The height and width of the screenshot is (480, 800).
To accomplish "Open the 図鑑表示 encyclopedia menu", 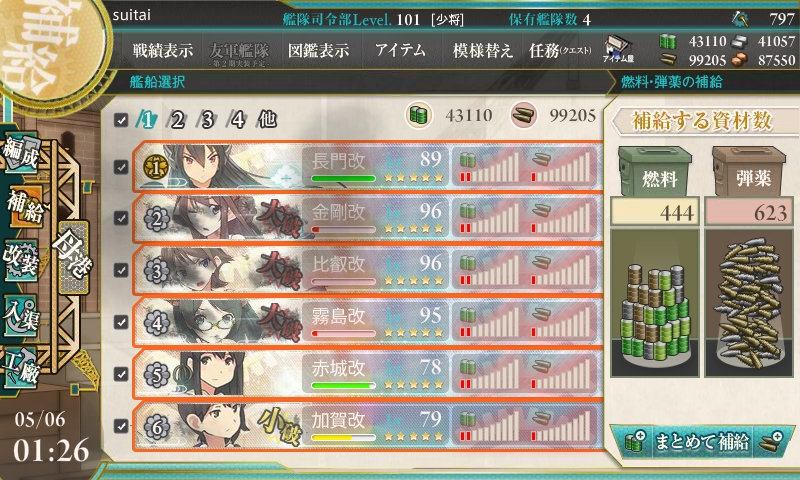I will point(319,50).
